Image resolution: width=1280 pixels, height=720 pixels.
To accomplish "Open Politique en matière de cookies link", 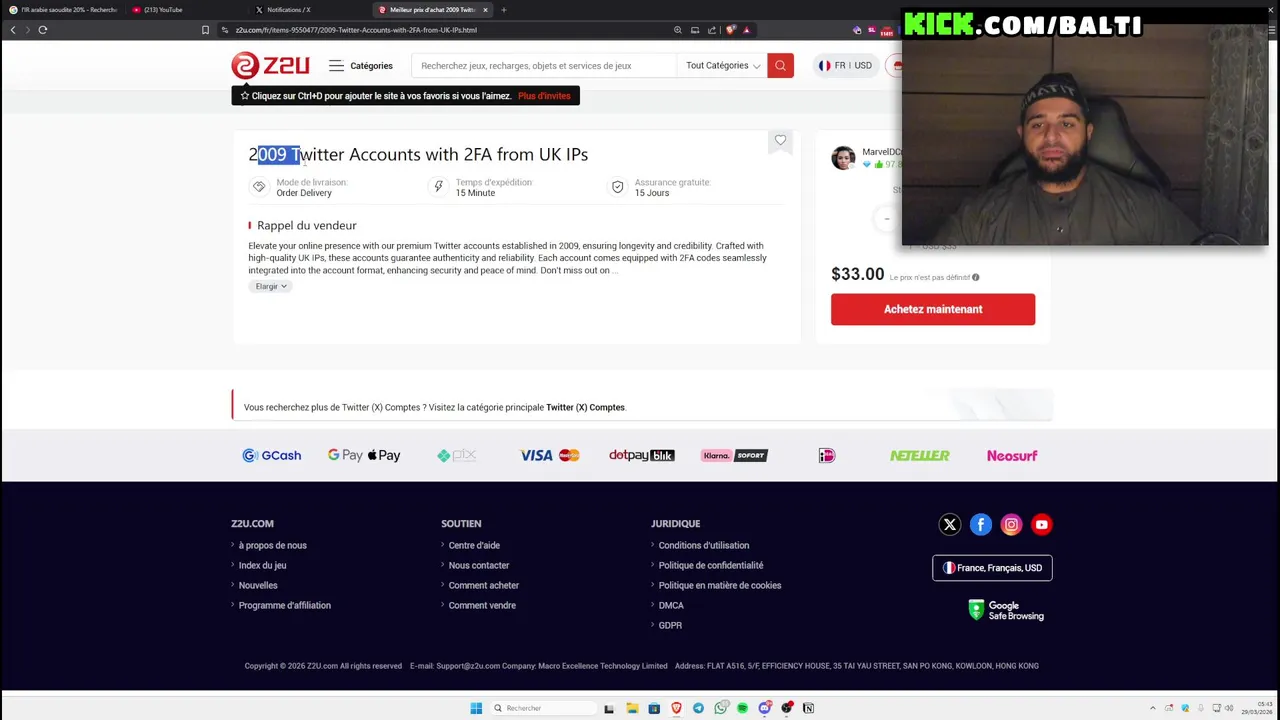I will pos(720,586).
